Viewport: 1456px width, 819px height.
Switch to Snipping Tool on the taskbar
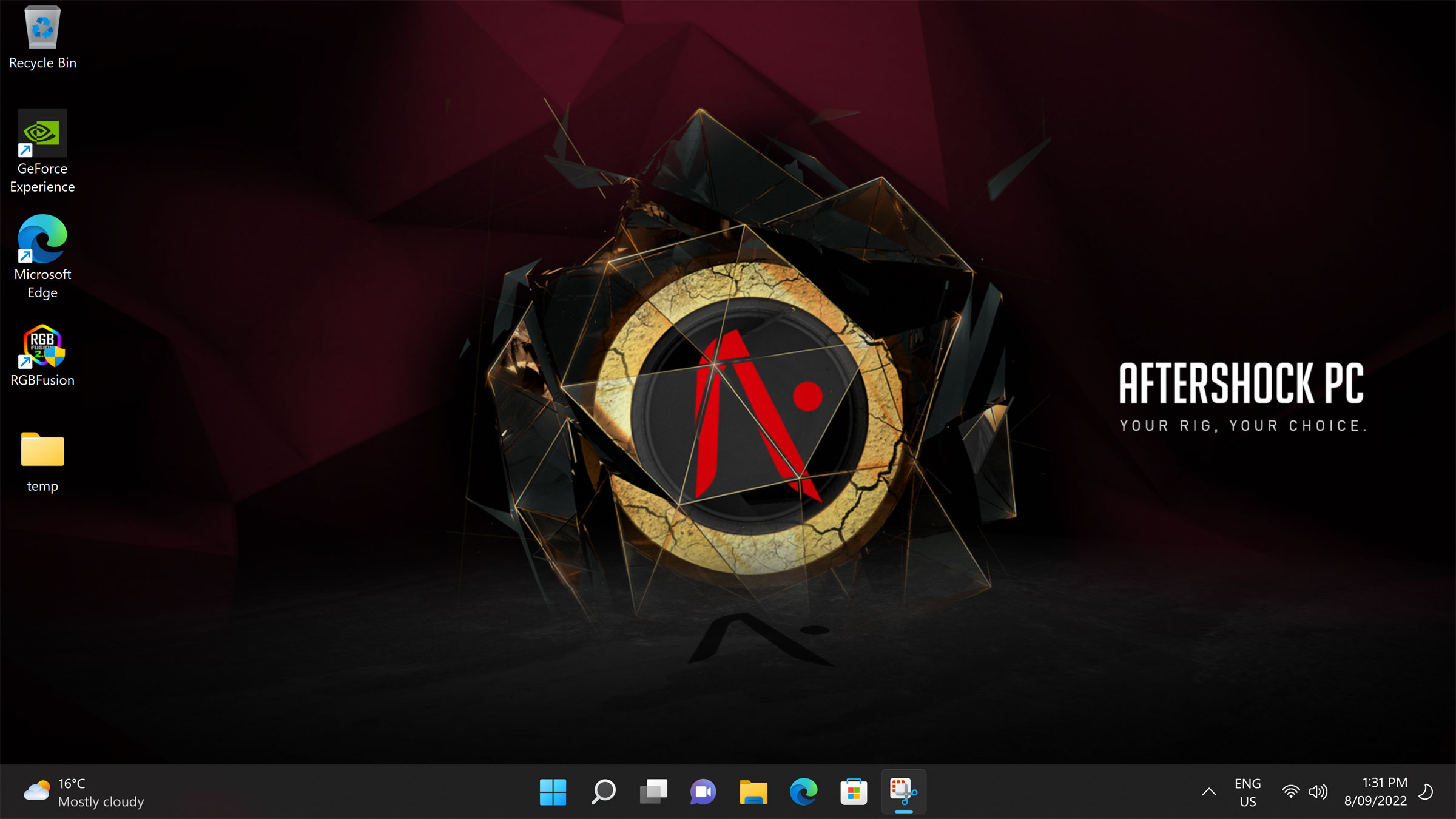(904, 792)
